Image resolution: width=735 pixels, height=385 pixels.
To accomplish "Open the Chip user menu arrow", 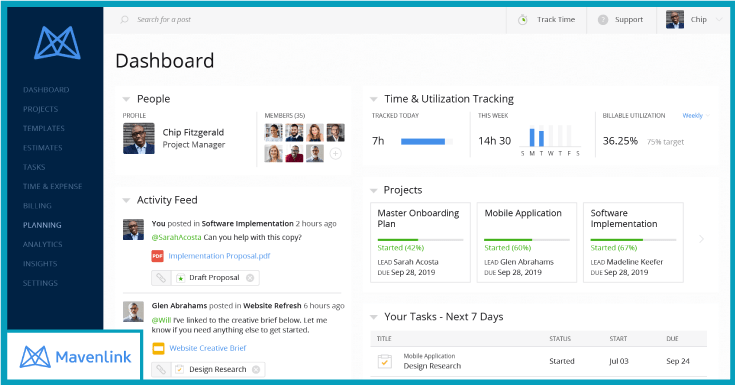I will 719,20.
